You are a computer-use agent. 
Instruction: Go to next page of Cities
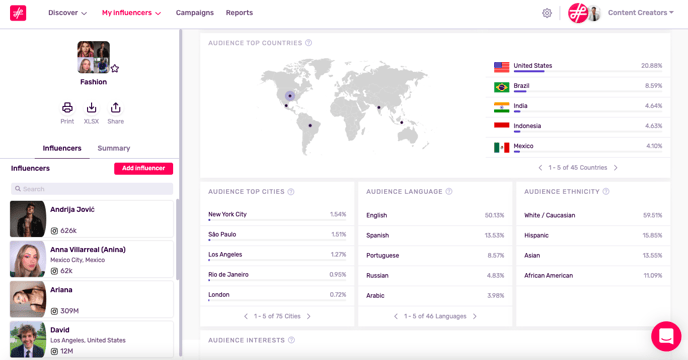(308, 316)
